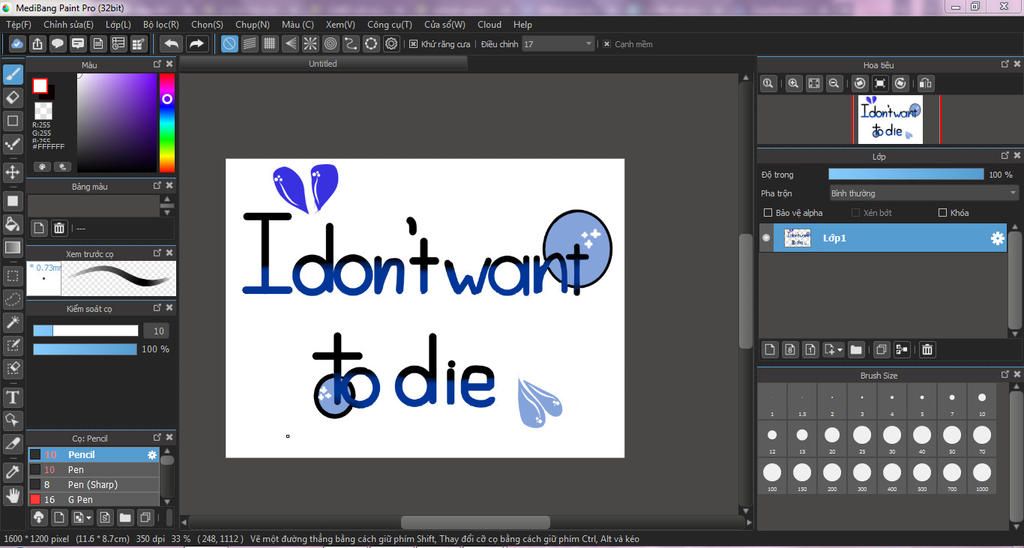
Task: Open the Pha trộn blend mode dropdown
Action: pos(923,193)
